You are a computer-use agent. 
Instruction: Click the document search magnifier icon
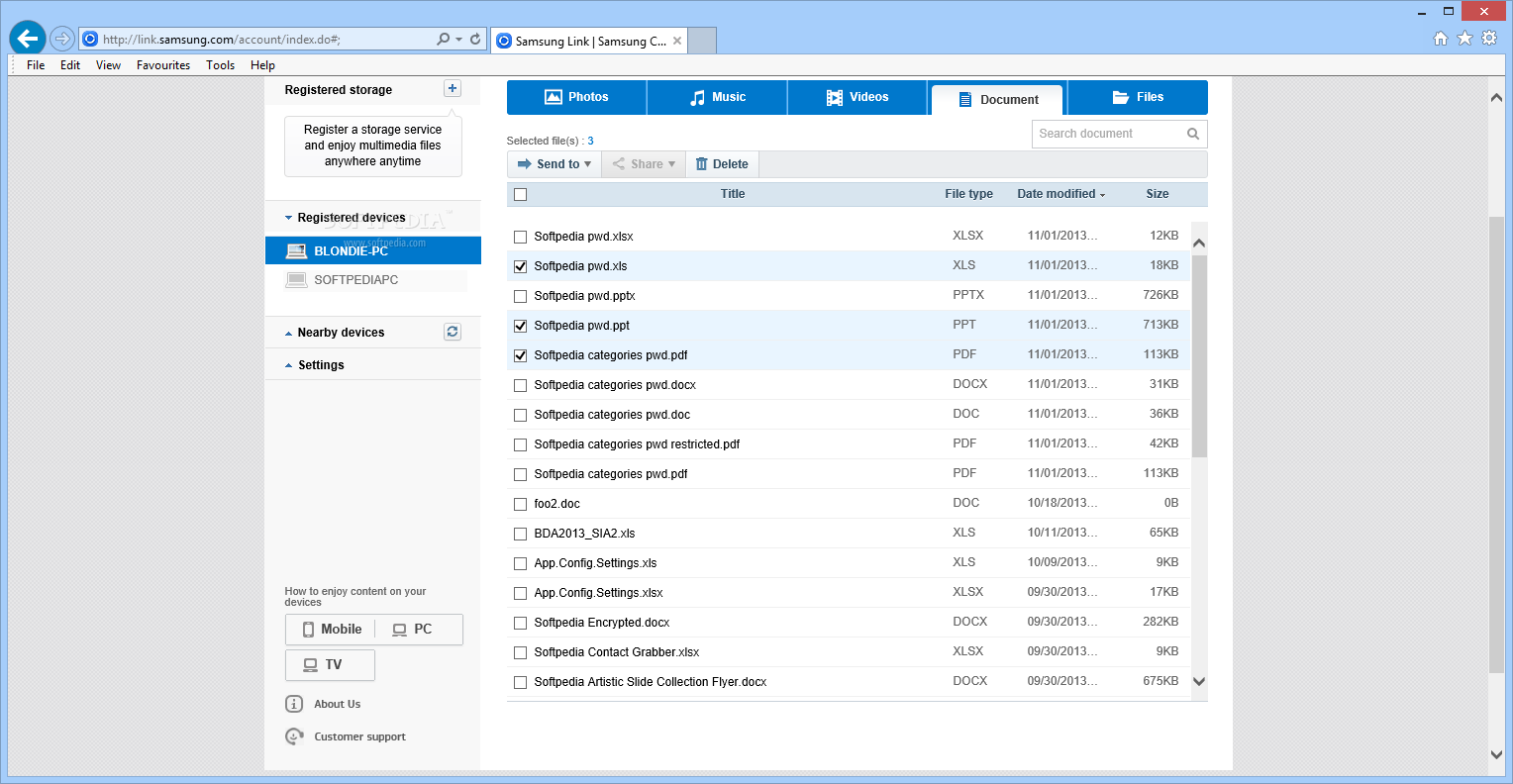pyautogui.click(x=1193, y=134)
